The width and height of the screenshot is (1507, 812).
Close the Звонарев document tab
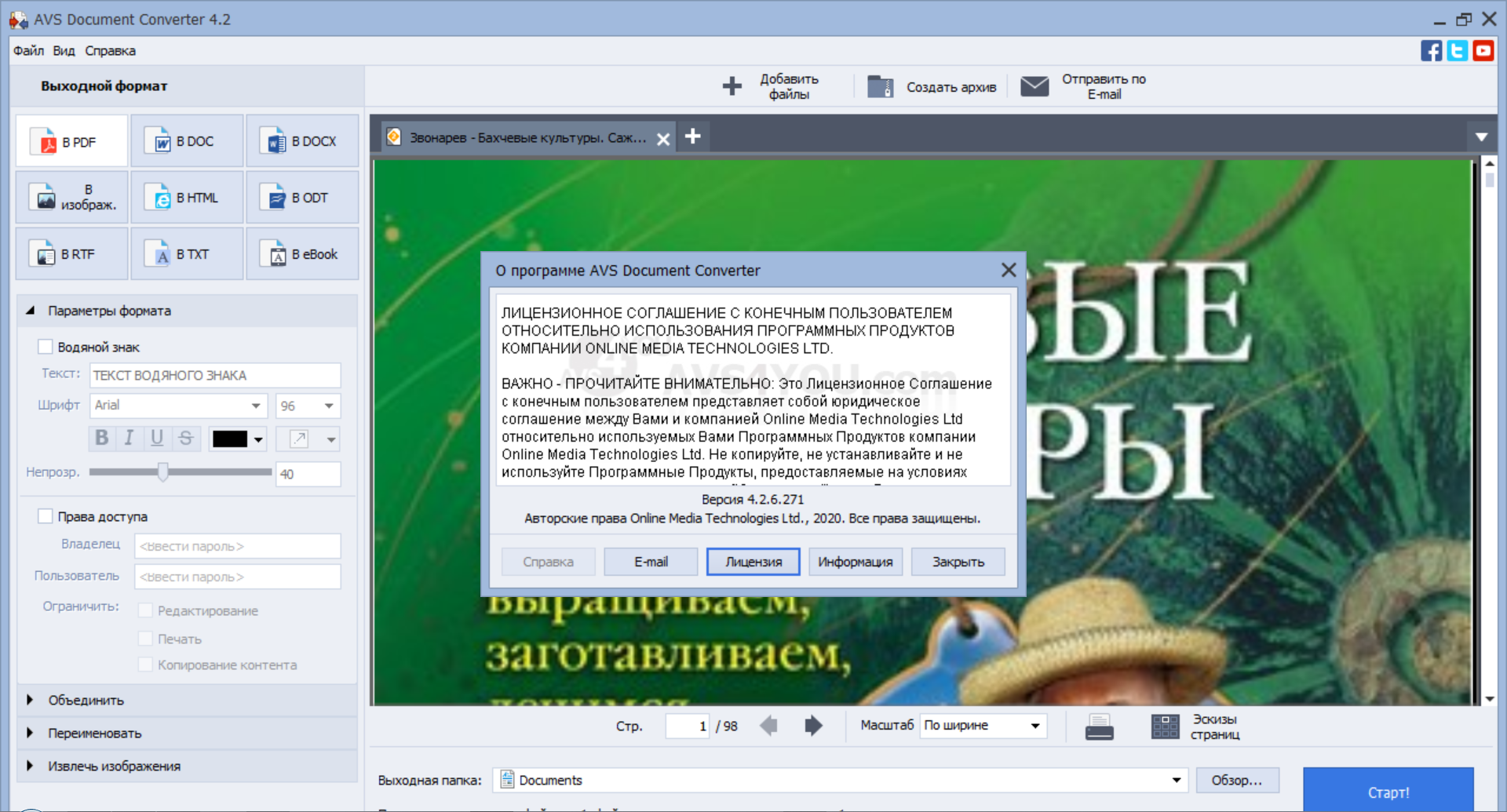(663, 139)
